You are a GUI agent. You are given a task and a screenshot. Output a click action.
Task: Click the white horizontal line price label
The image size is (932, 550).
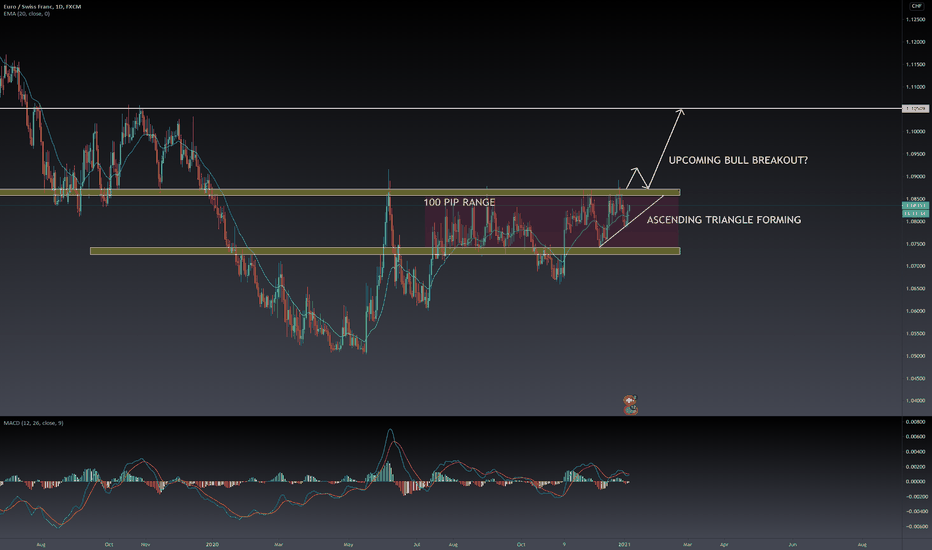point(915,109)
